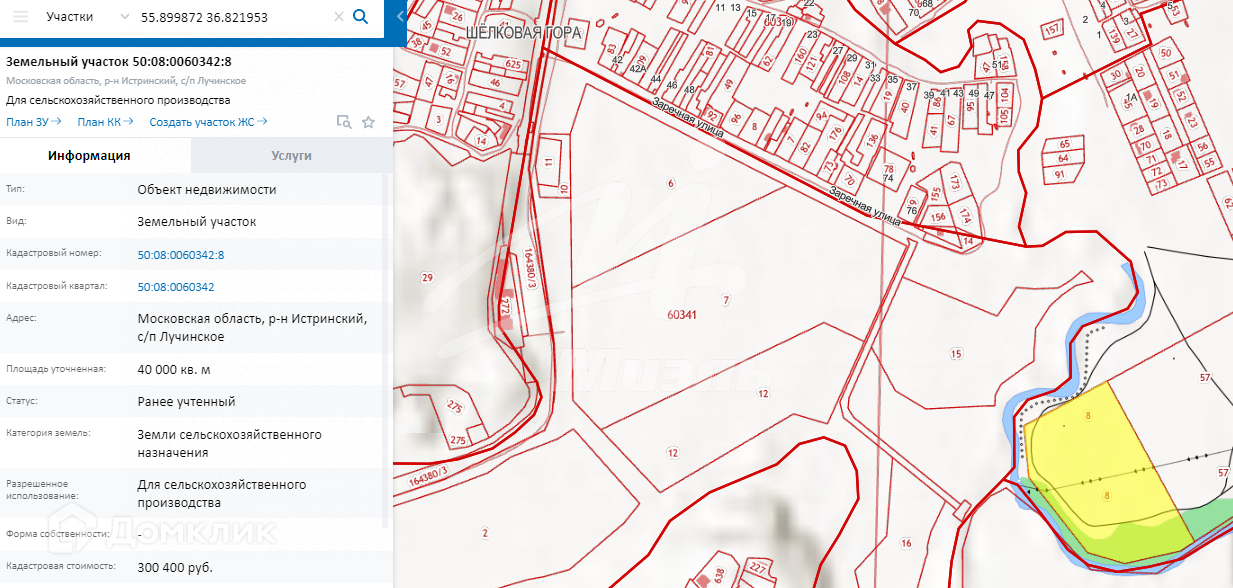The width and height of the screenshot is (1233, 588).
Task: Select parcel 15 on the map
Action: click(956, 354)
